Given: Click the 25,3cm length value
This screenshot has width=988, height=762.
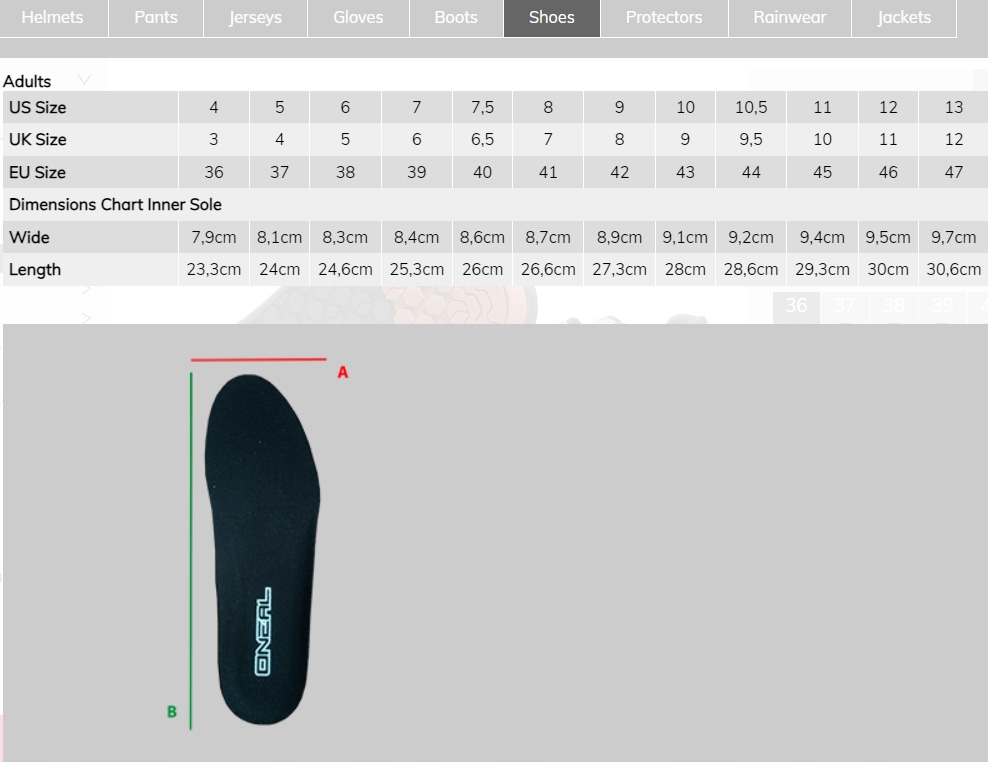Looking at the screenshot, I should 416,270.
